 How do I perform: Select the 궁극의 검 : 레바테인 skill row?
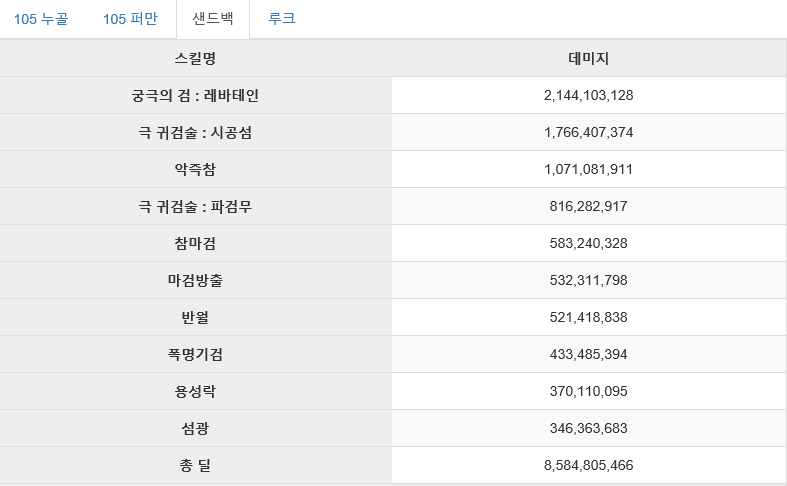point(393,95)
